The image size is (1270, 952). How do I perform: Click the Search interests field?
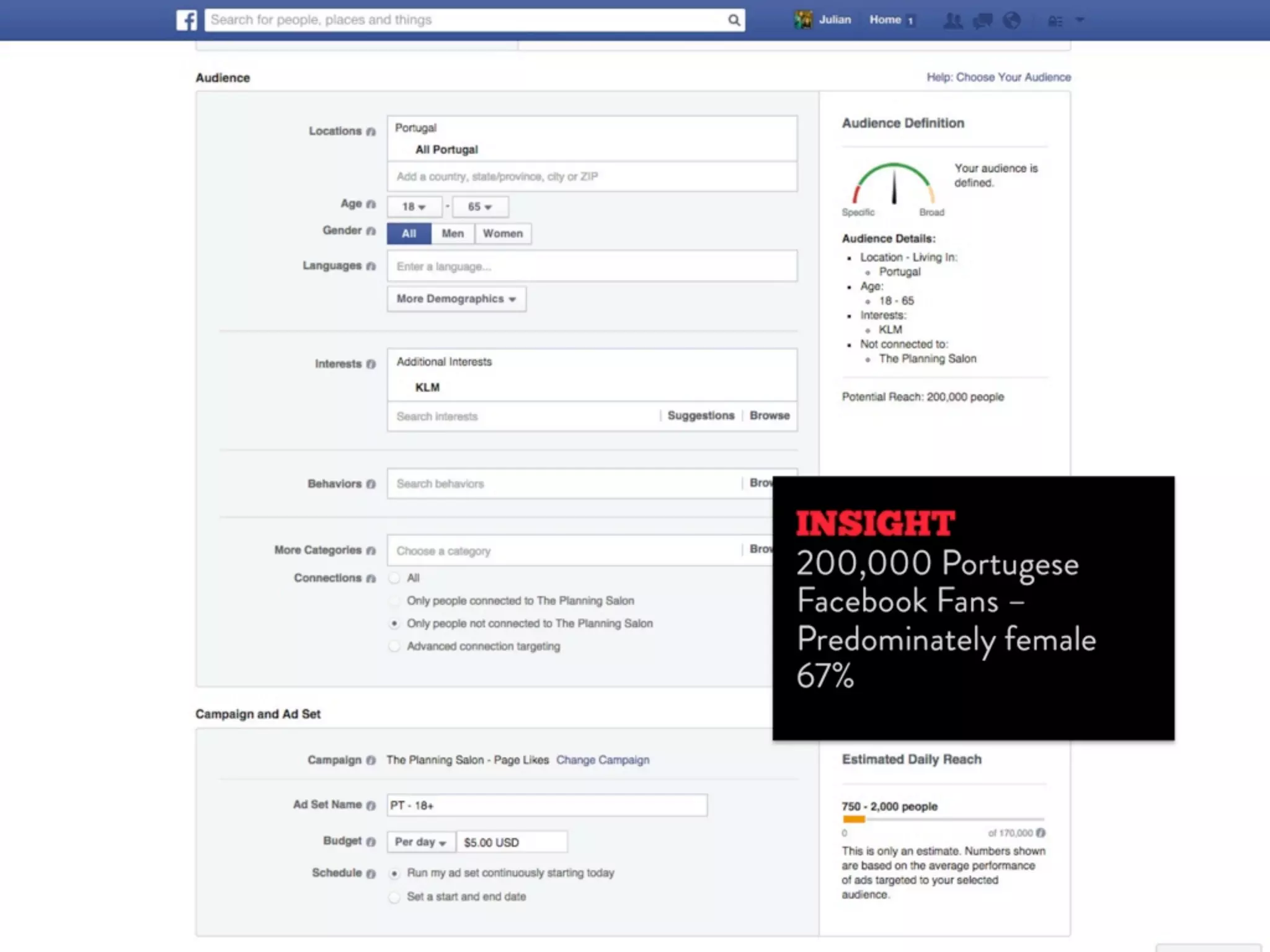click(523, 416)
